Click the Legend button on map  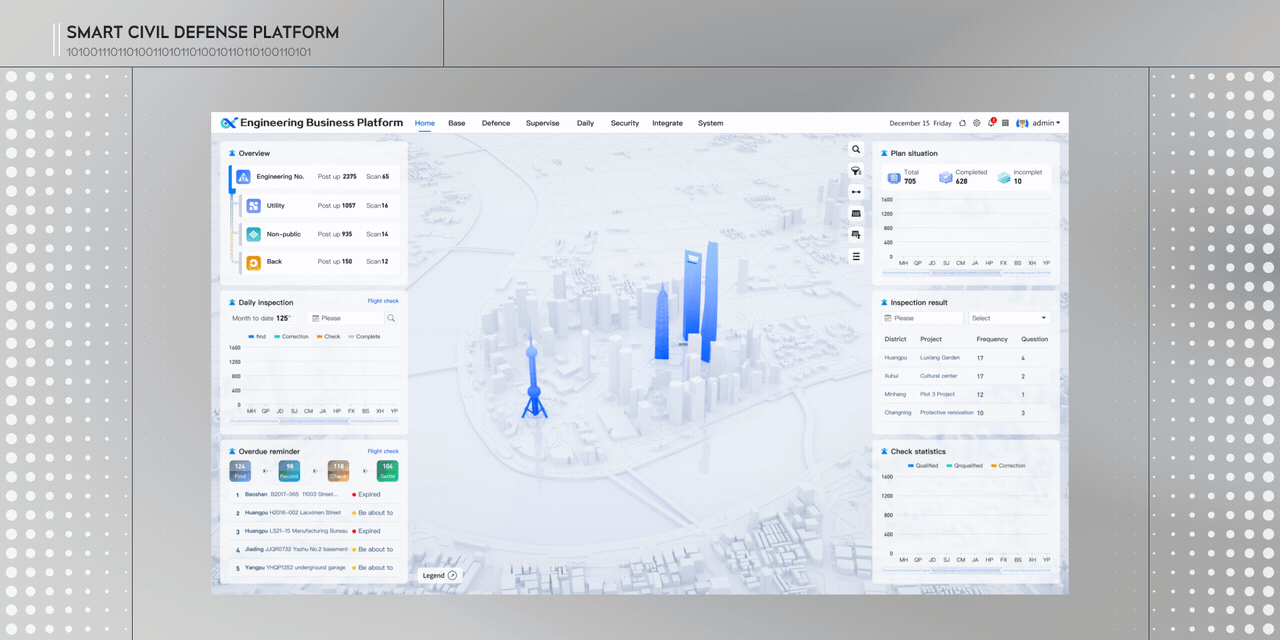[x=440, y=575]
